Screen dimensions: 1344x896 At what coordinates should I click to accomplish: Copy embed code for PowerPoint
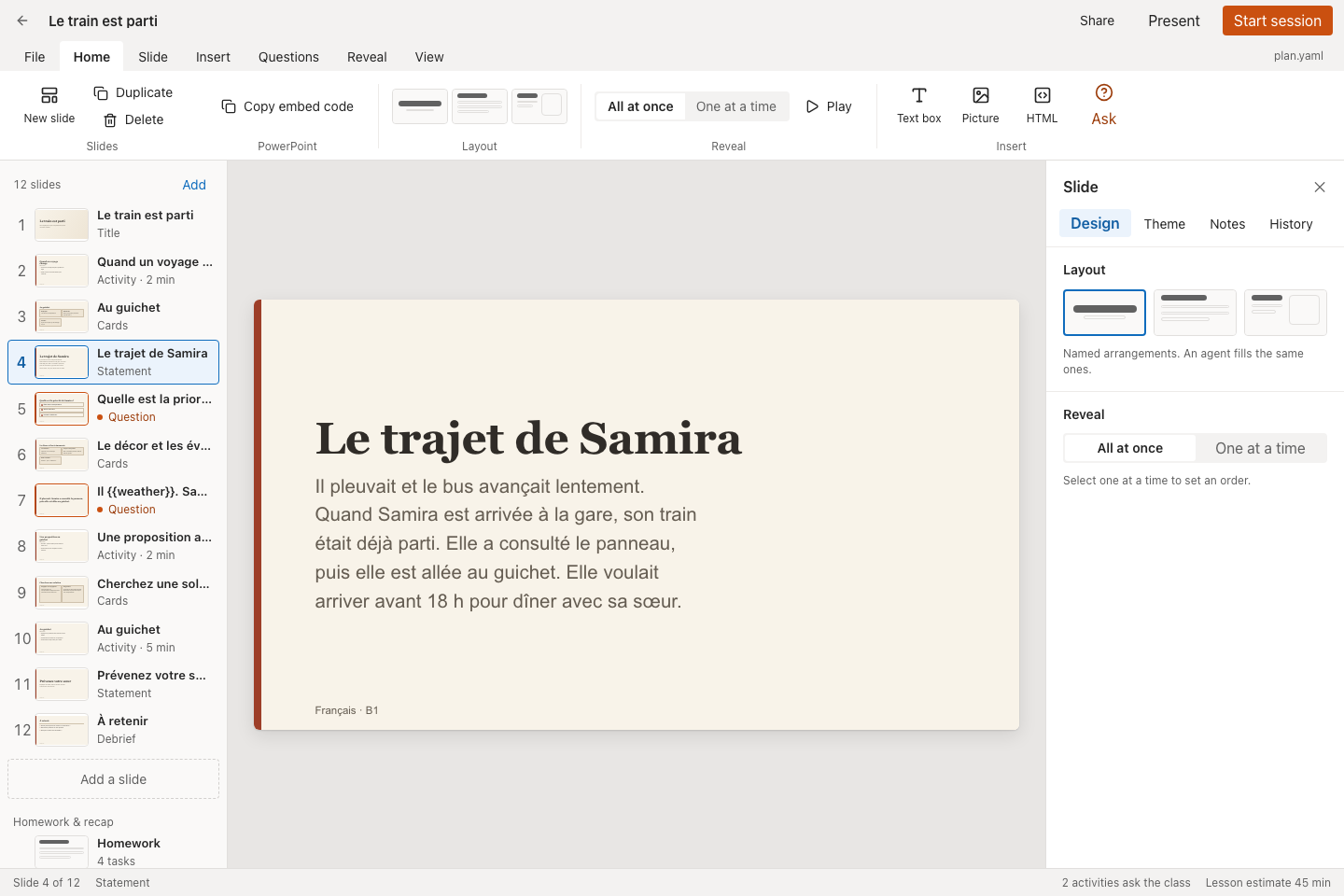click(x=287, y=106)
